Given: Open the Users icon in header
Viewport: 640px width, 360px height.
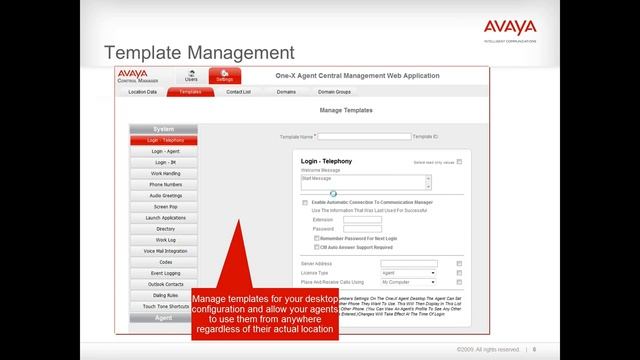Looking at the screenshot, I should [191, 76].
